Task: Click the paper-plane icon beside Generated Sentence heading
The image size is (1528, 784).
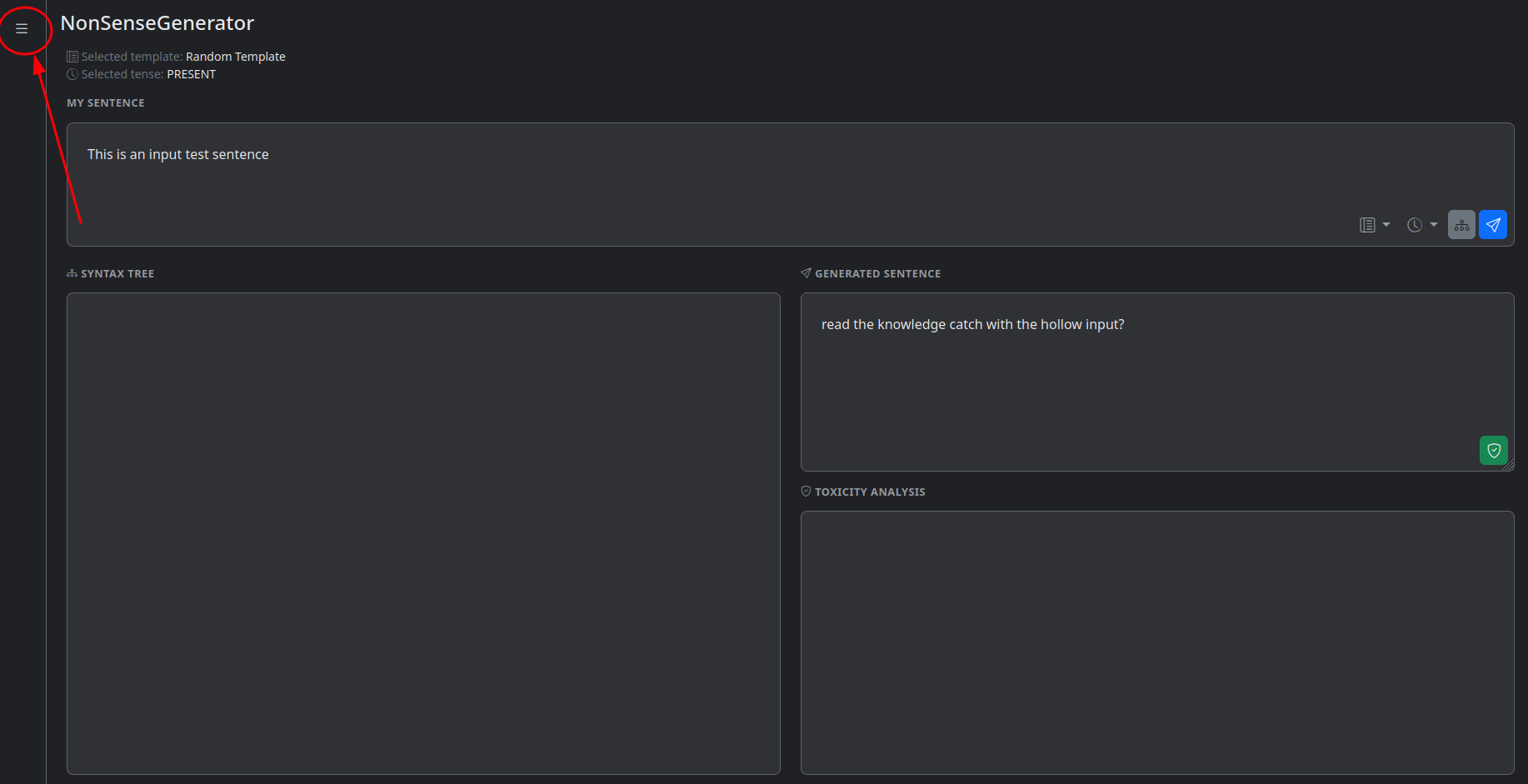Action: pyautogui.click(x=806, y=273)
